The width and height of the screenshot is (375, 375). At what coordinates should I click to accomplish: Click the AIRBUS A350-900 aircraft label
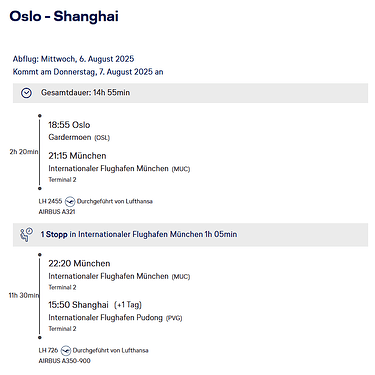(x=64, y=361)
